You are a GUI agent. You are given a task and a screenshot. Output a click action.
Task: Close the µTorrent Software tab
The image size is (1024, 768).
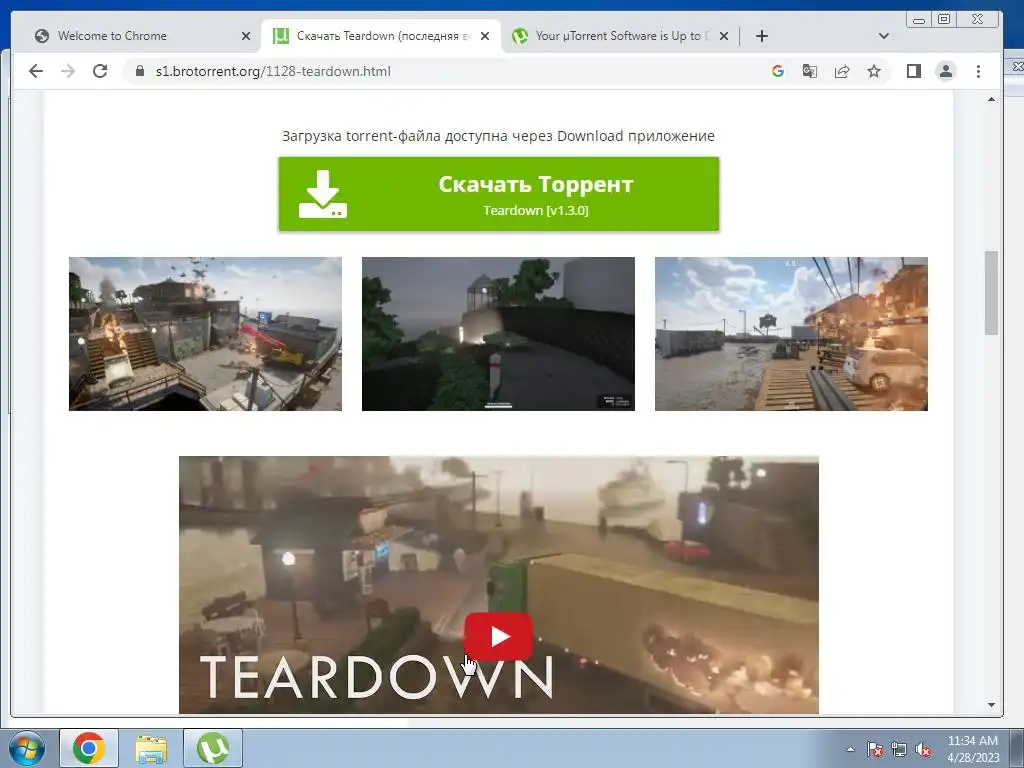(724, 36)
